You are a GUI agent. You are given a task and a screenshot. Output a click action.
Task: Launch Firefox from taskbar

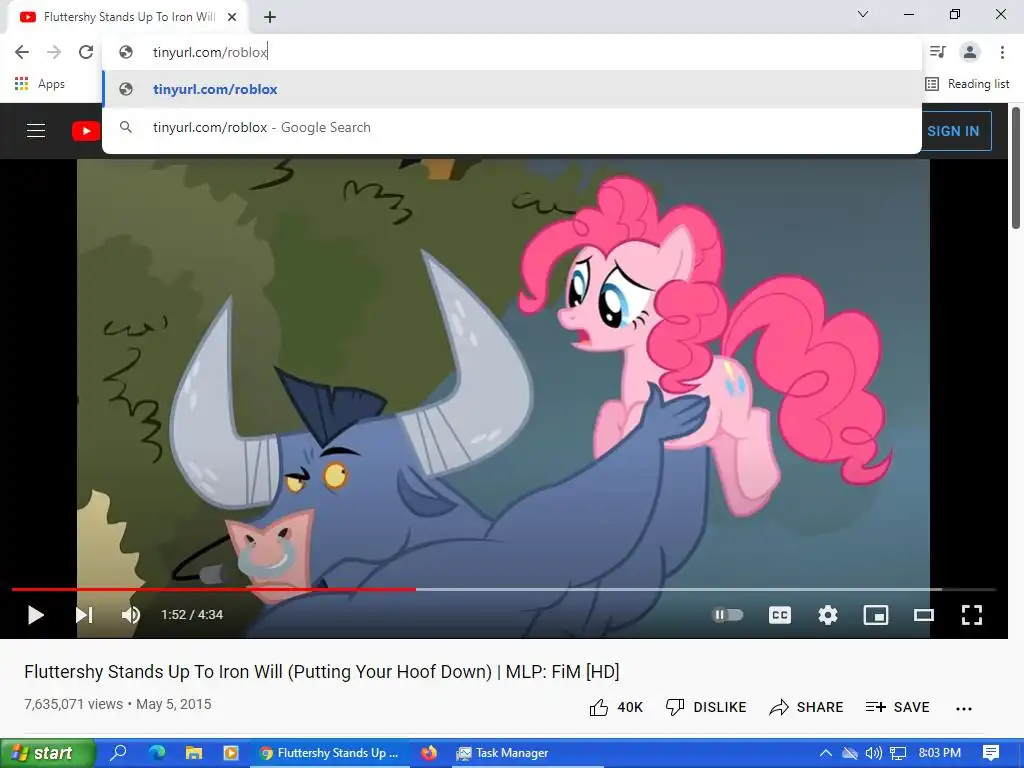click(x=429, y=753)
